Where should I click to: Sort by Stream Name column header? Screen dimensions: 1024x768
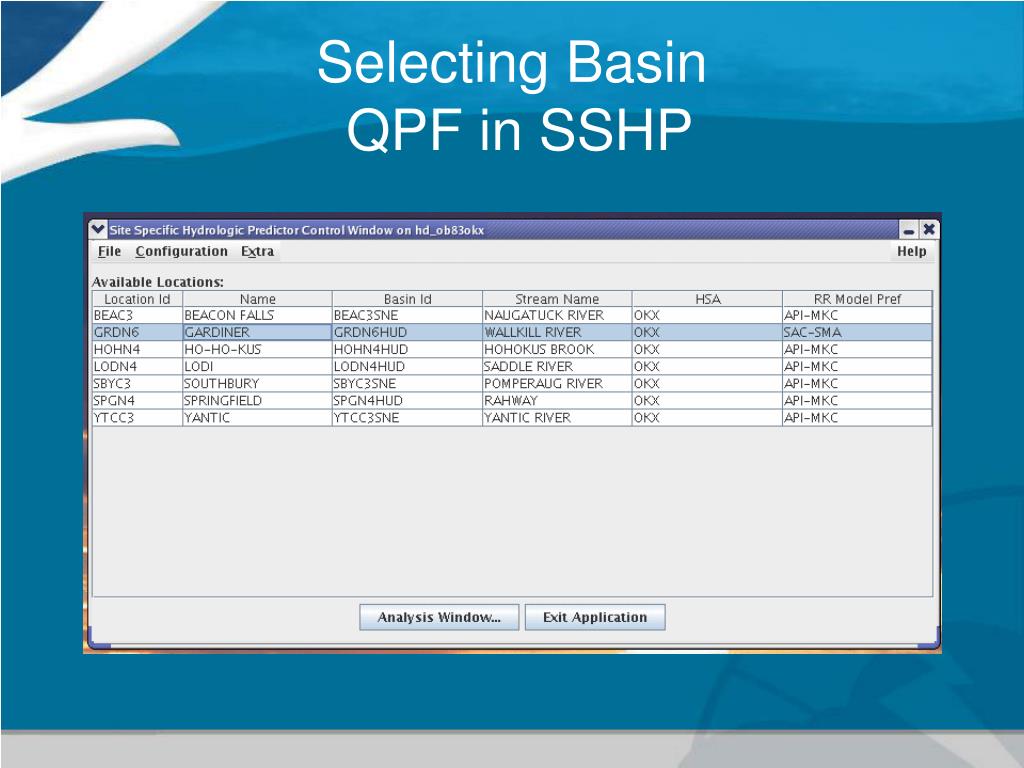(x=557, y=299)
